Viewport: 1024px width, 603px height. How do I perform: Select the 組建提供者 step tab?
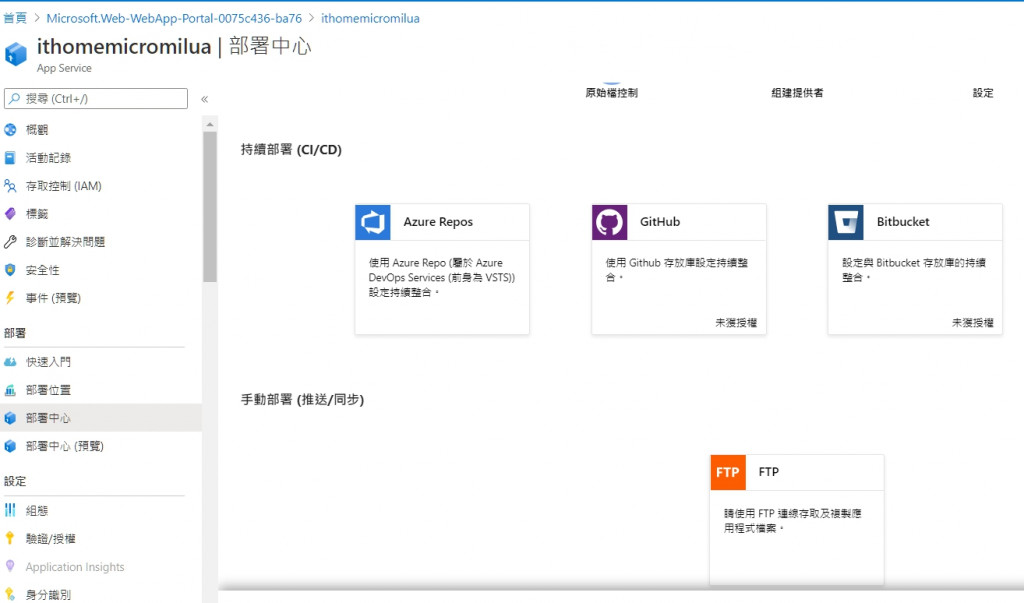pos(797,93)
